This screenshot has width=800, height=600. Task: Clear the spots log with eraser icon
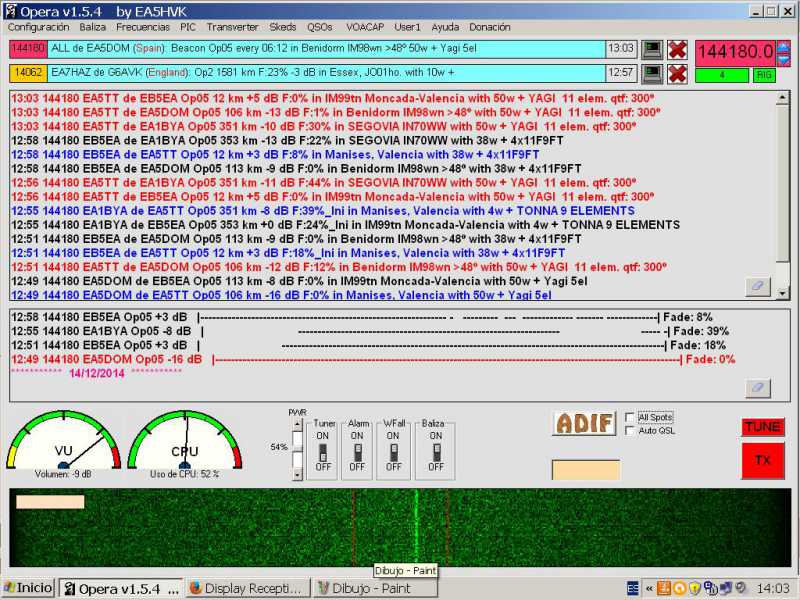click(758, 286)
